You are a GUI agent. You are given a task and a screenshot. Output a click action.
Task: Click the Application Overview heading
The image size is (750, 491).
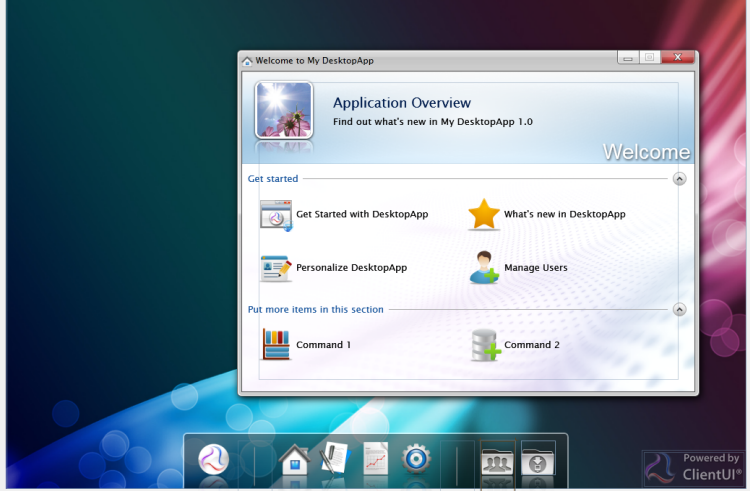tap(402, 103)
